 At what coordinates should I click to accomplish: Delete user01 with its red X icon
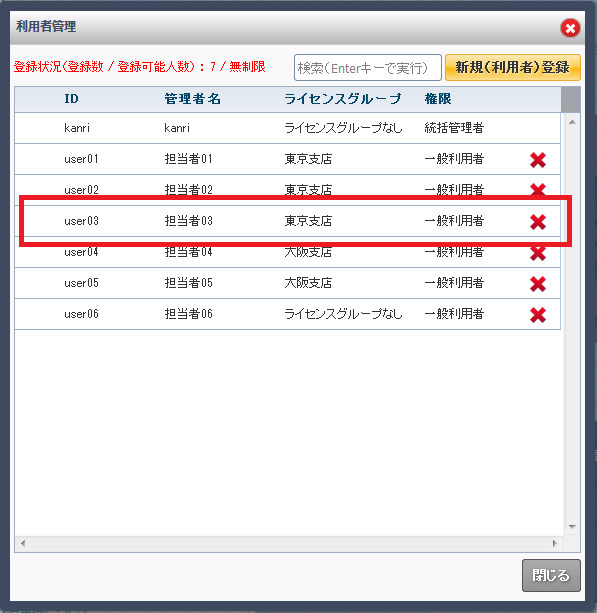click(x=538, y=160)
